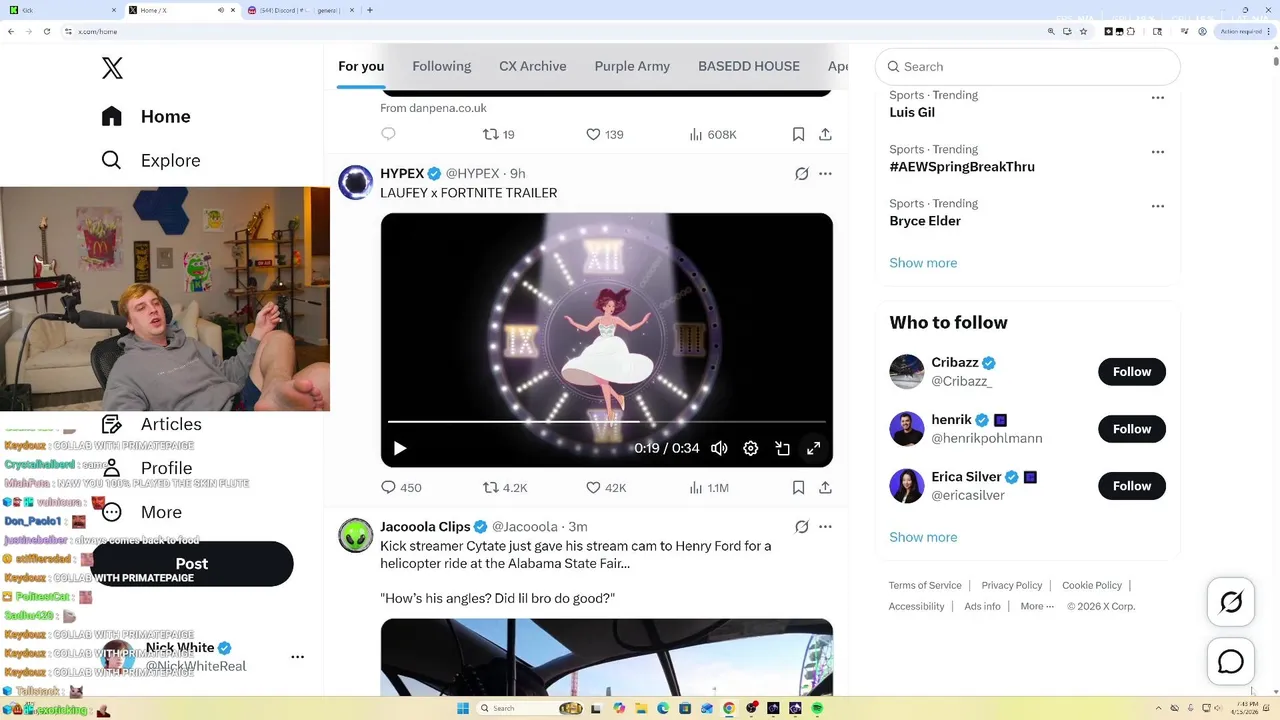Image resolution: width=1280 pixels, height=720 pixels.
Task: Open Grok floating button
Action: coord(1231,602)
